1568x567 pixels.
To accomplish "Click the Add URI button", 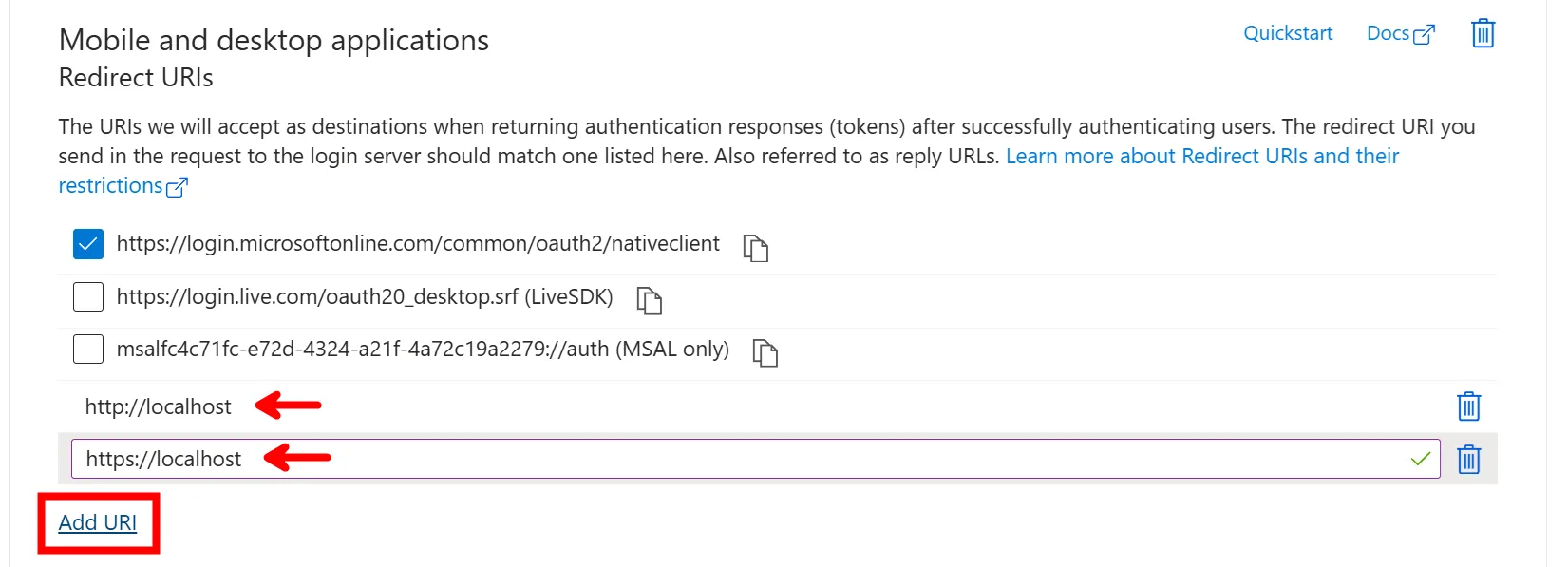I will point(97,522).
